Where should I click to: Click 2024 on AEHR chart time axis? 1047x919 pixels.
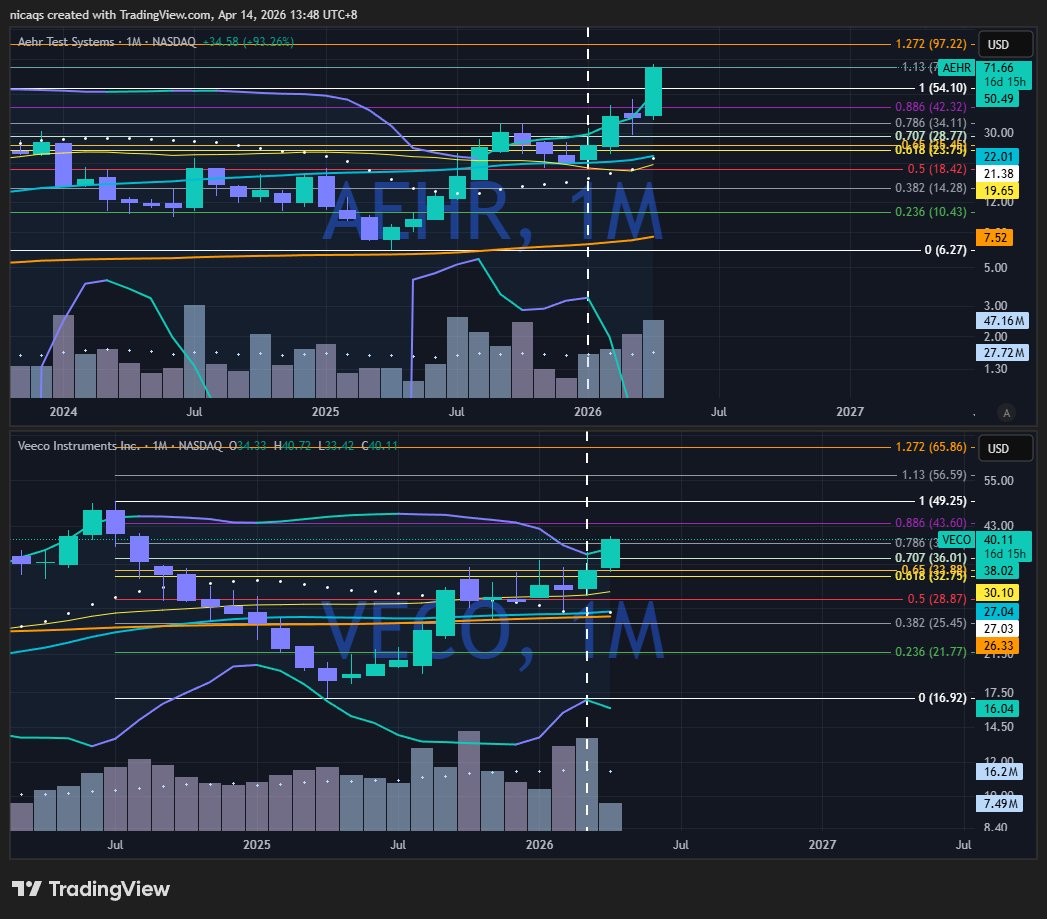(x=63, y=412)
